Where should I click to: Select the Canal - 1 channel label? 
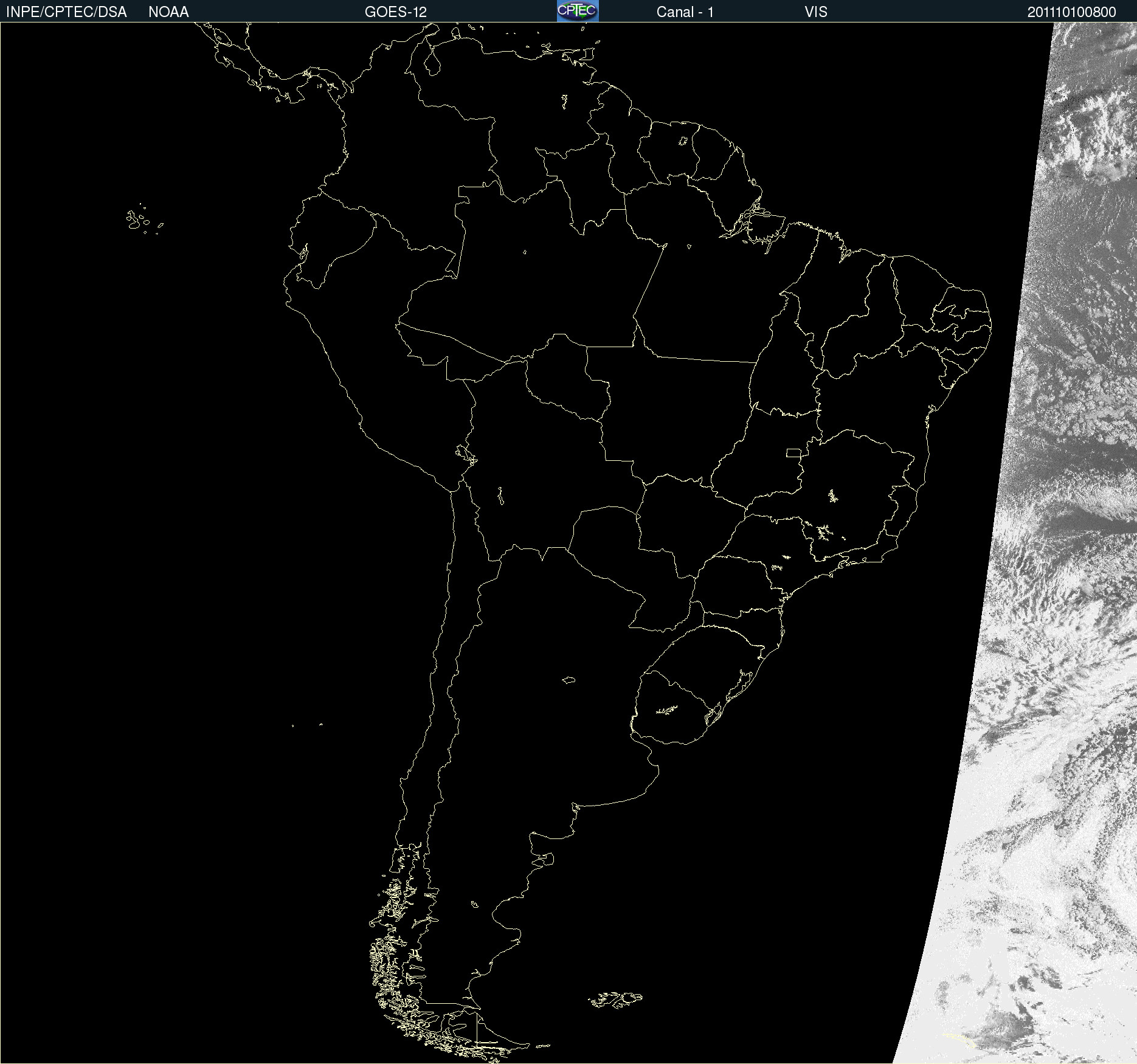685,12
